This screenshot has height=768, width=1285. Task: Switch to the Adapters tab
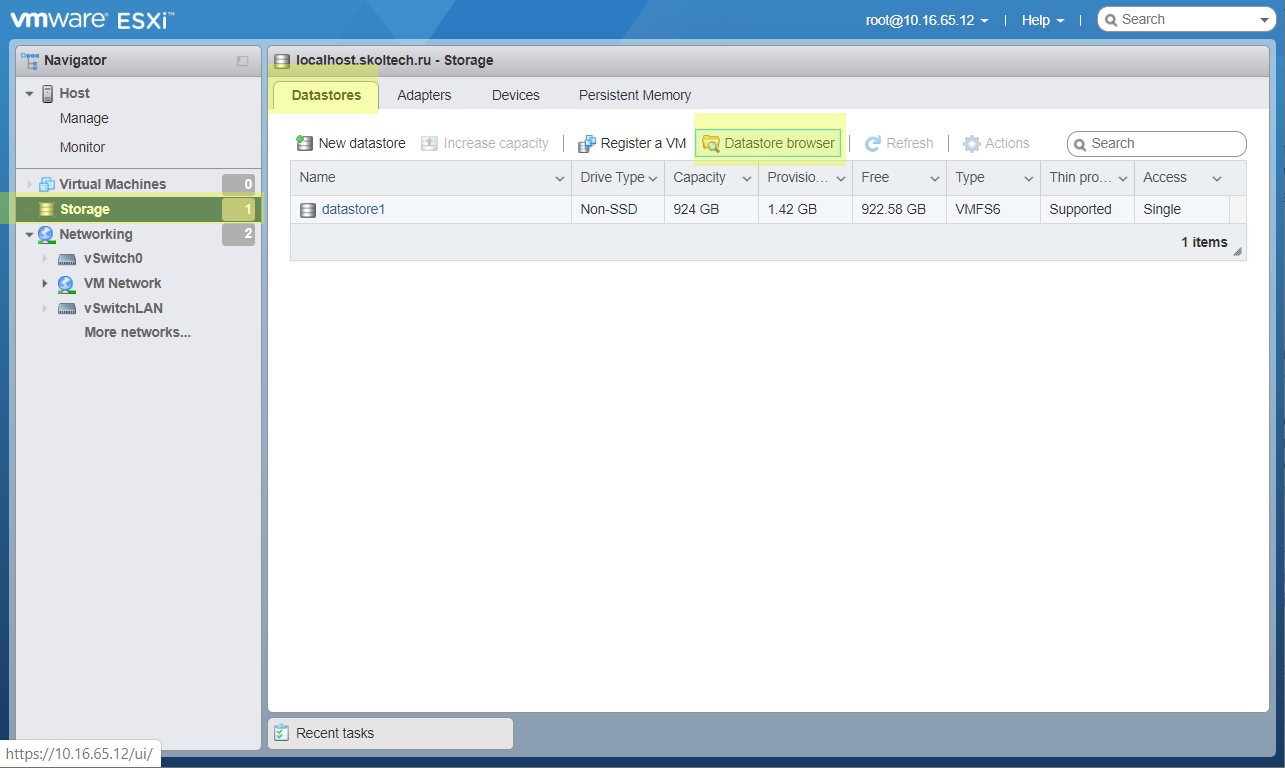point(424,95)
